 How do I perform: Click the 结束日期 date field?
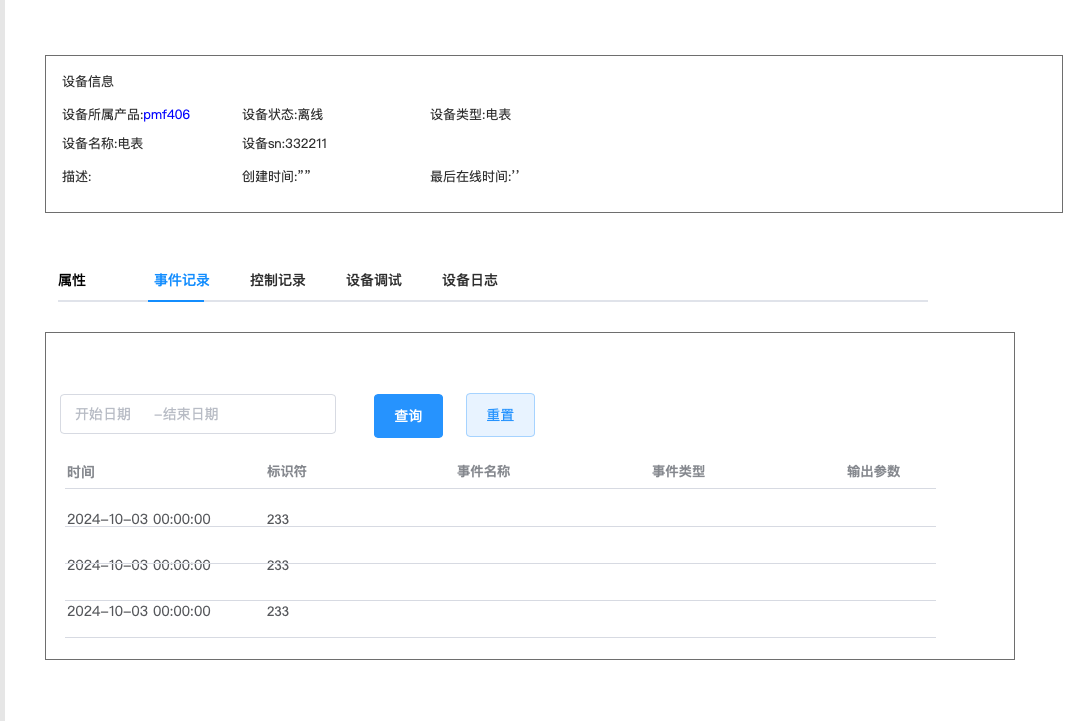pyautogui.click(x=191, y=414)
